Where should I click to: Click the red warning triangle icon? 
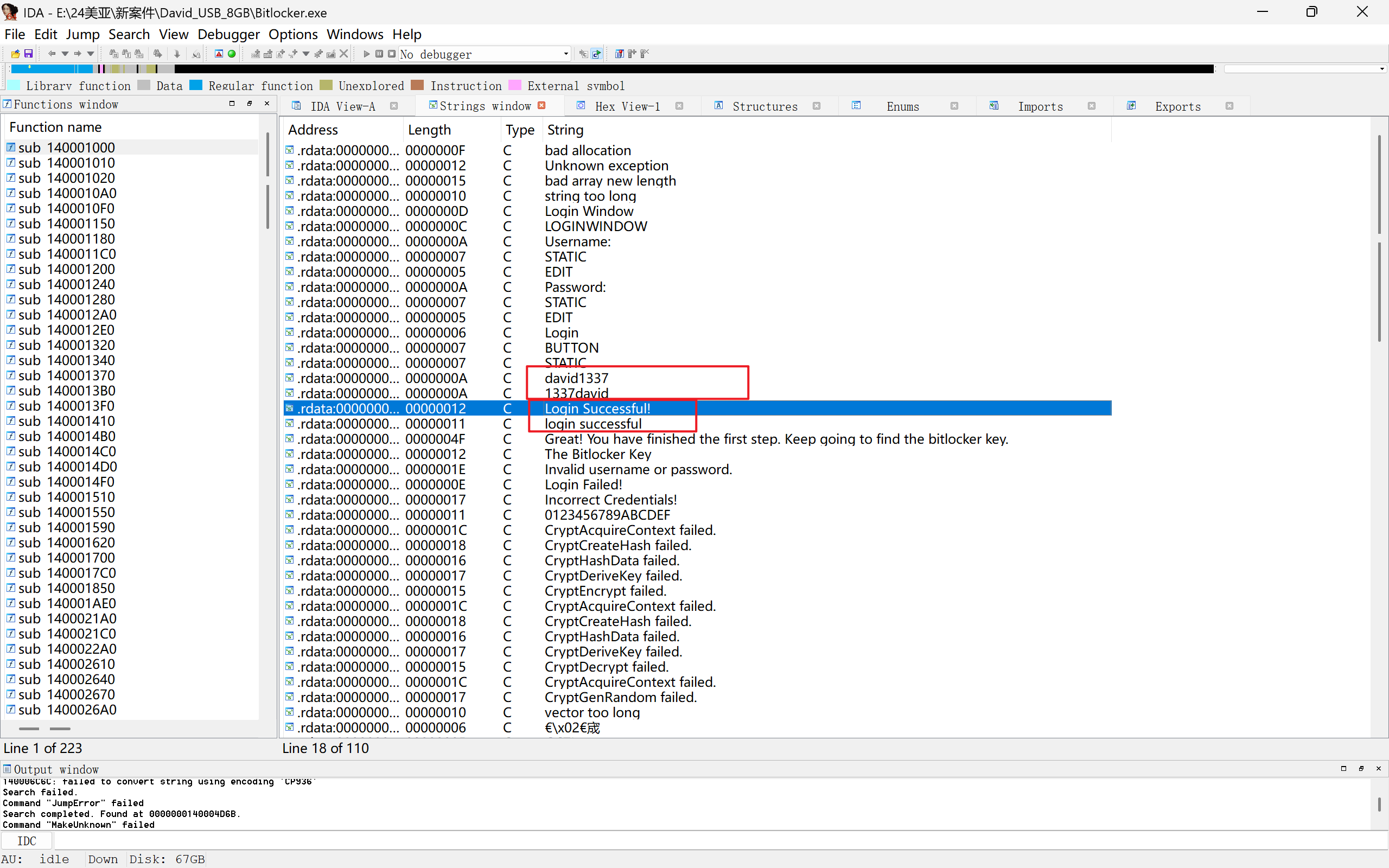pyautogui.click(x=219, y=54)
